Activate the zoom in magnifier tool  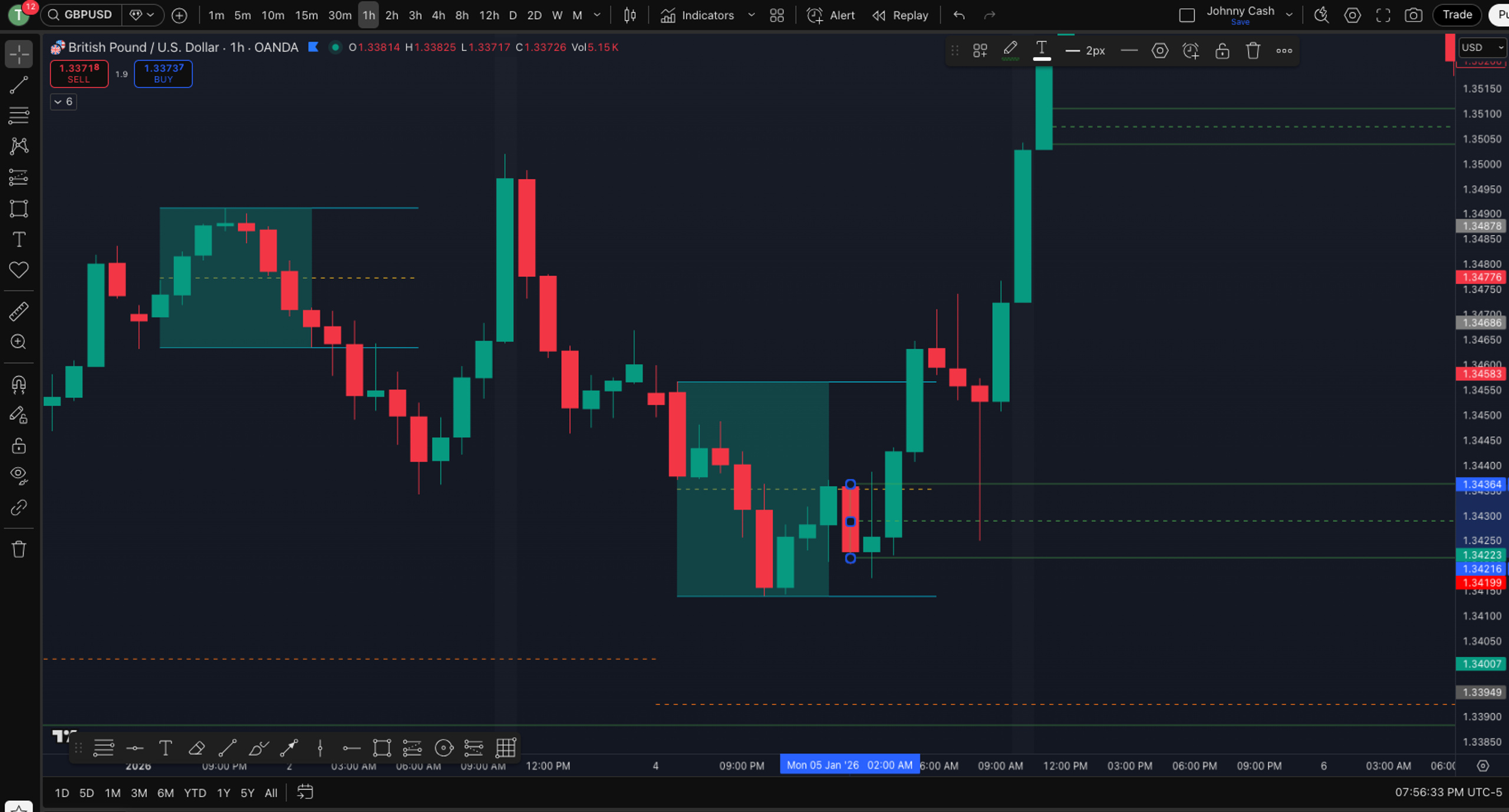coord(19,342)
